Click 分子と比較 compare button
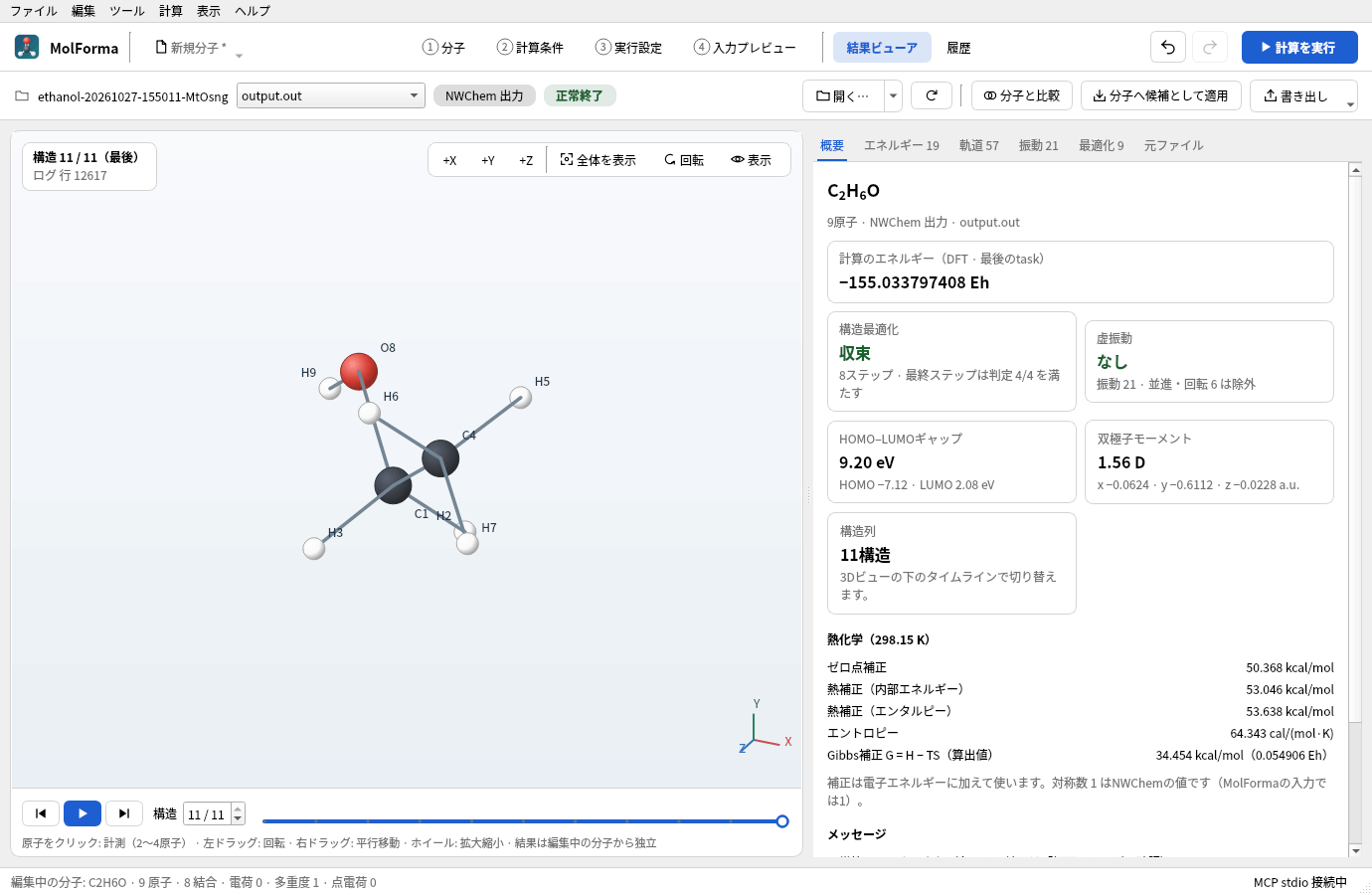This screenshot has height=895, width=1372. point(1022,95)
